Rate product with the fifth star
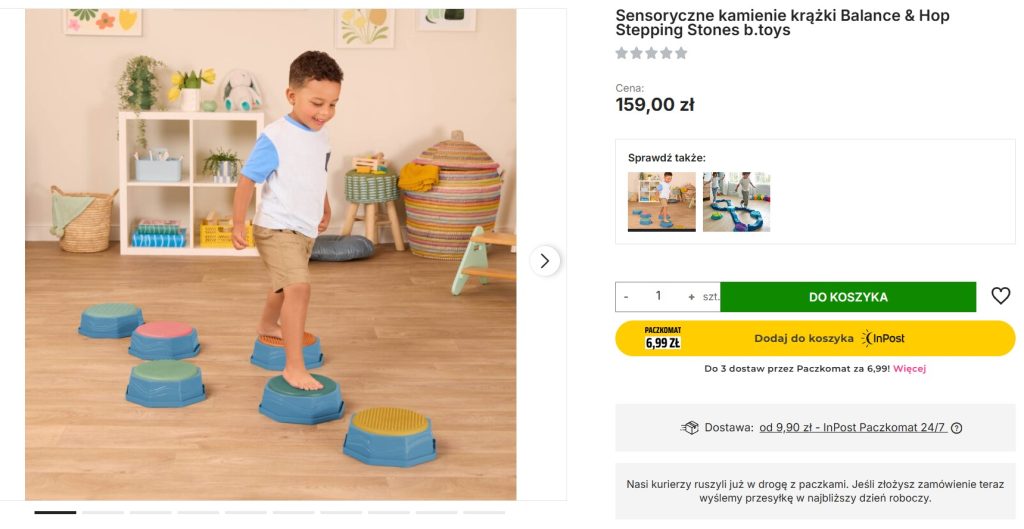Viewport: 1024px width, 529px height. pos(682,53)
